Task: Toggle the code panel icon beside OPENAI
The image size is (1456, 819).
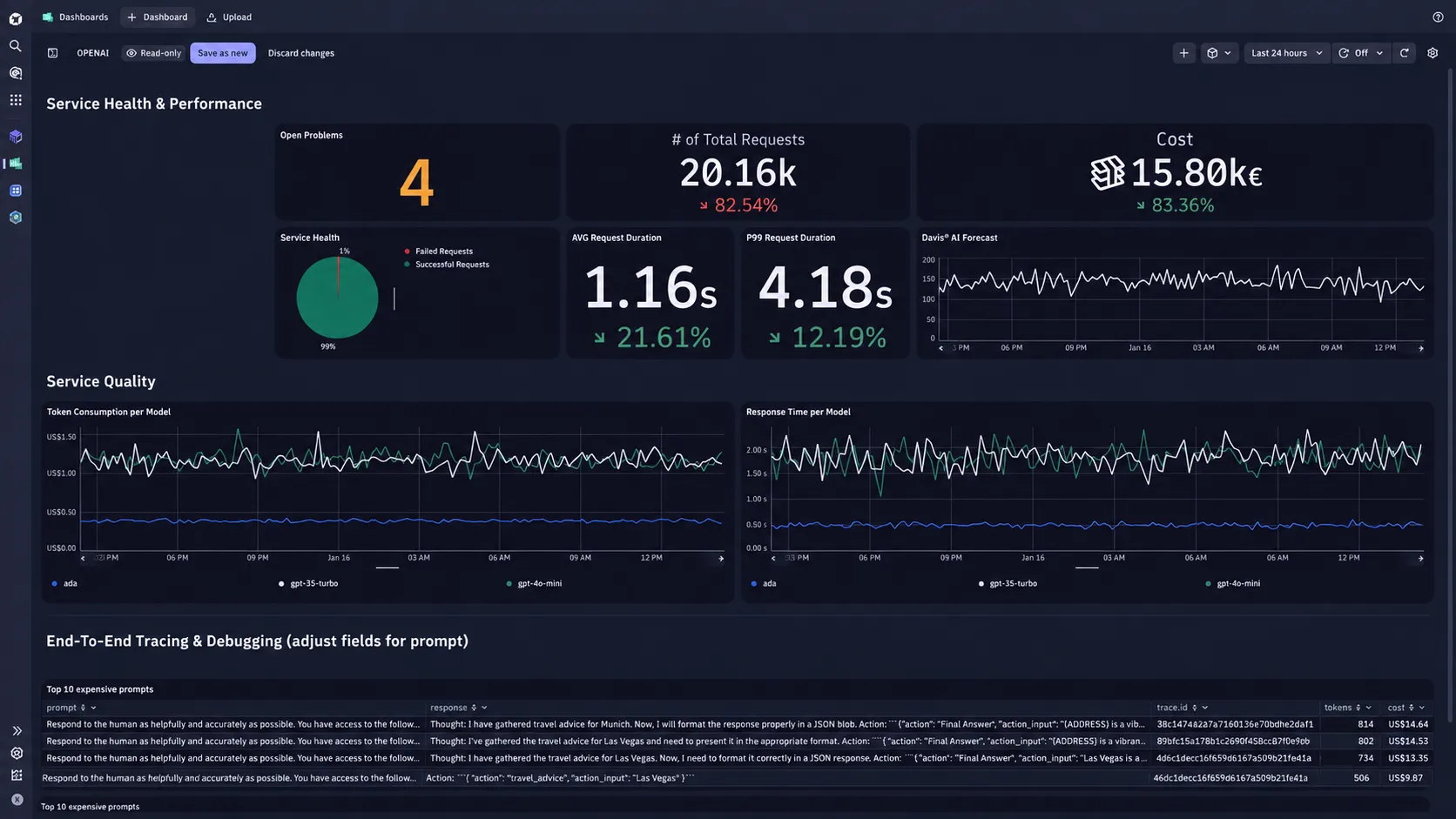Action: 53,53
